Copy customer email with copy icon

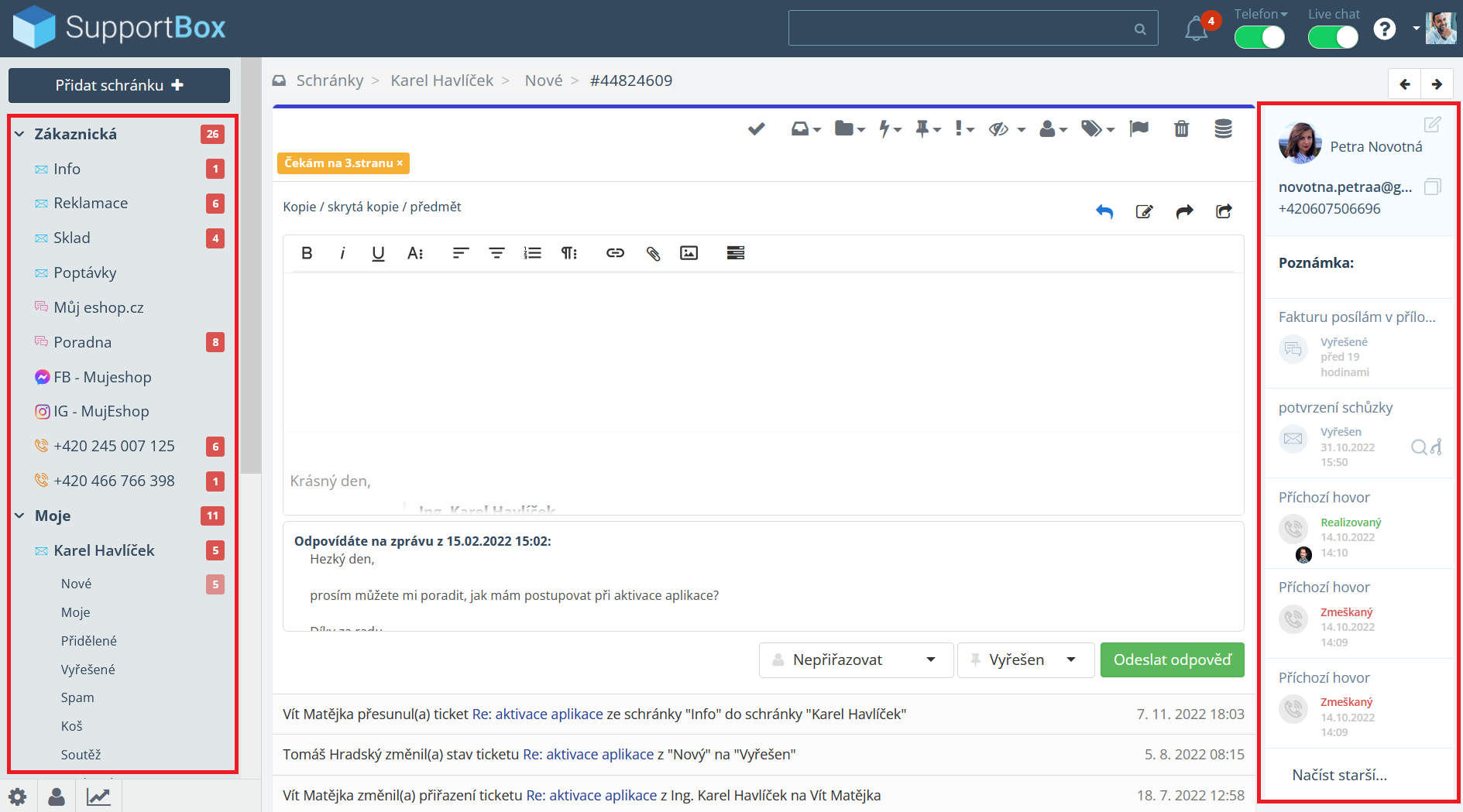pyautogui.click(x=1432, y=187)
